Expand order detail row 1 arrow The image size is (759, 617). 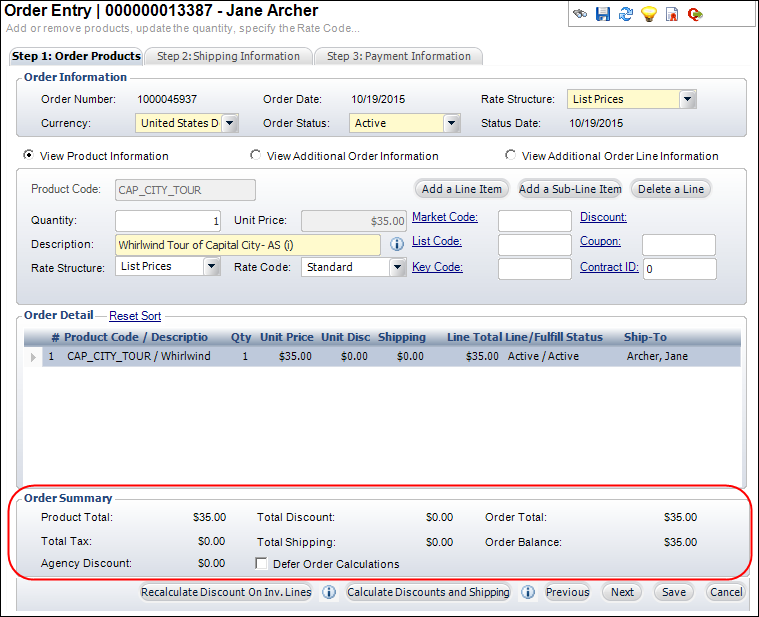pos(33,357)
